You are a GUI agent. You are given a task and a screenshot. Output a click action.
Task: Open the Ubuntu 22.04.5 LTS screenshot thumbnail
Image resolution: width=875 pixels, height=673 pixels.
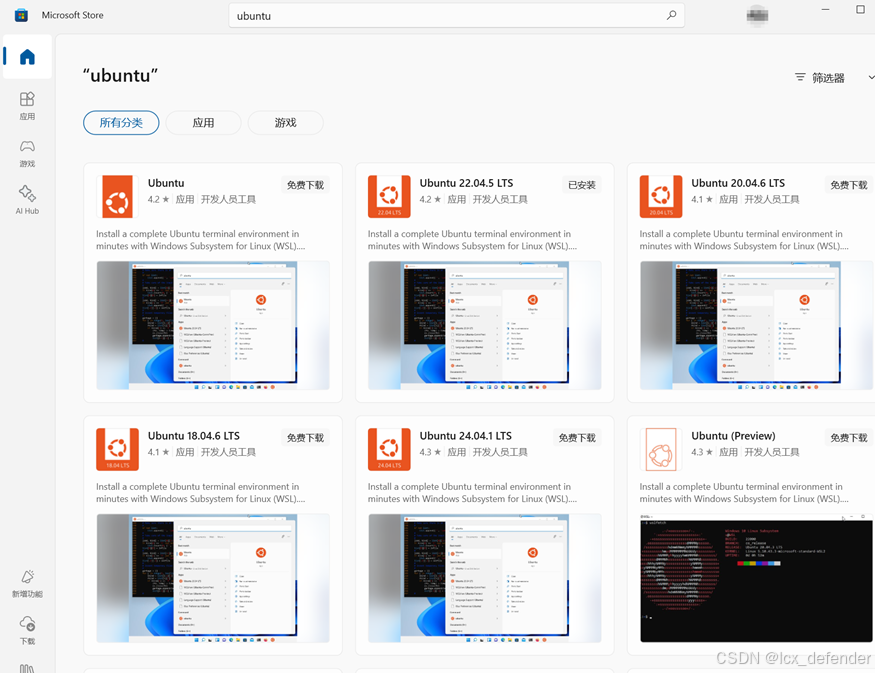tap(484, 325)
